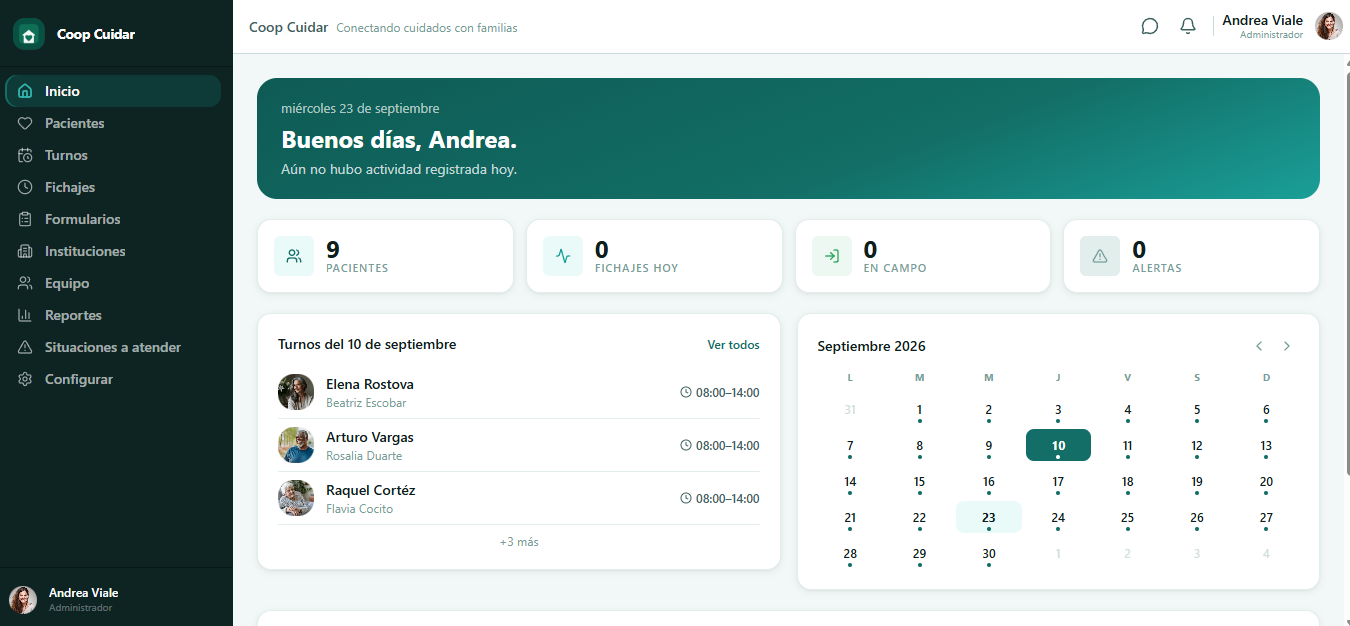Click the Septiembre 2026 month title
1350x626 pixels.
(x=871, y=346)
